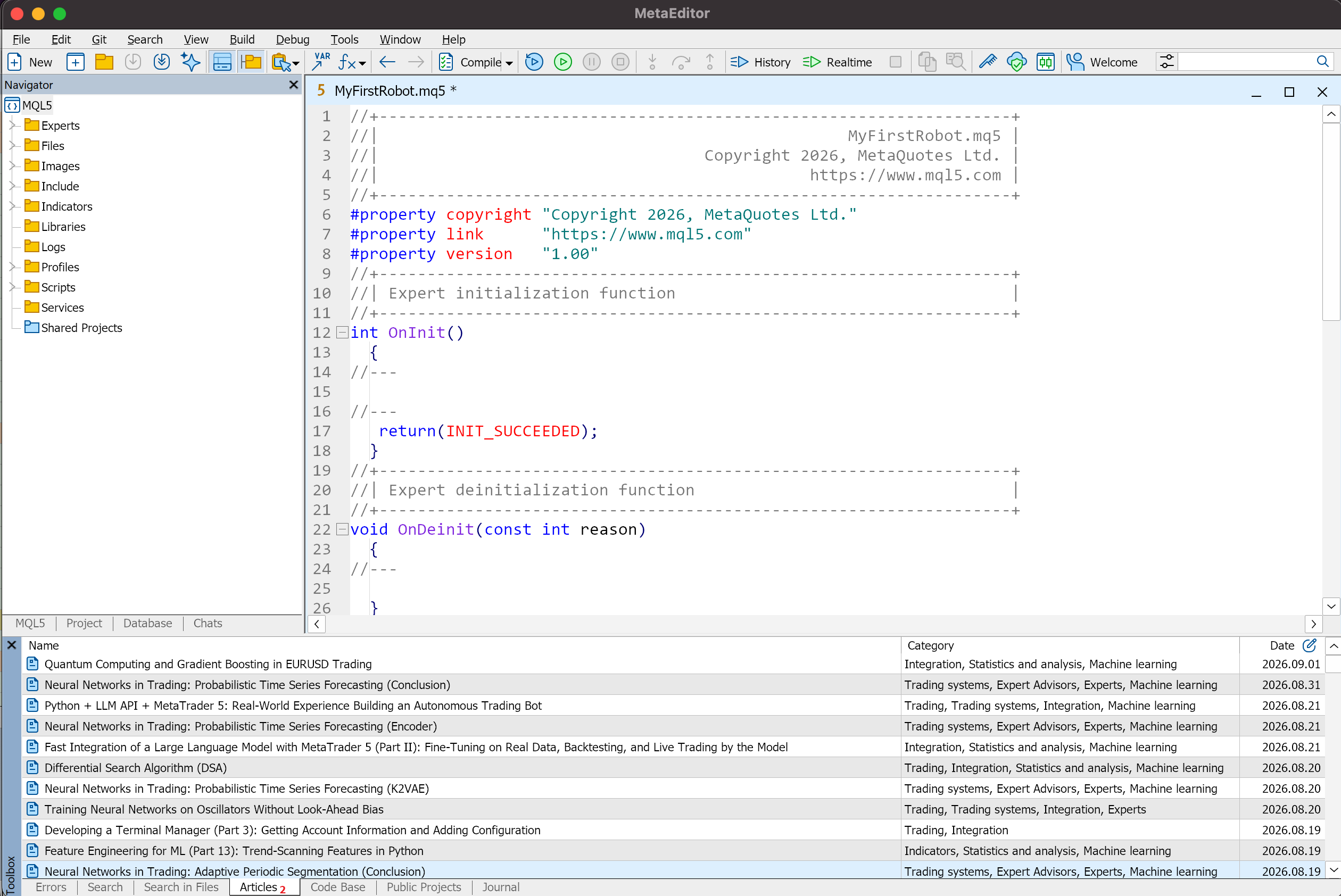Open the Build menu

pos(242,39)
